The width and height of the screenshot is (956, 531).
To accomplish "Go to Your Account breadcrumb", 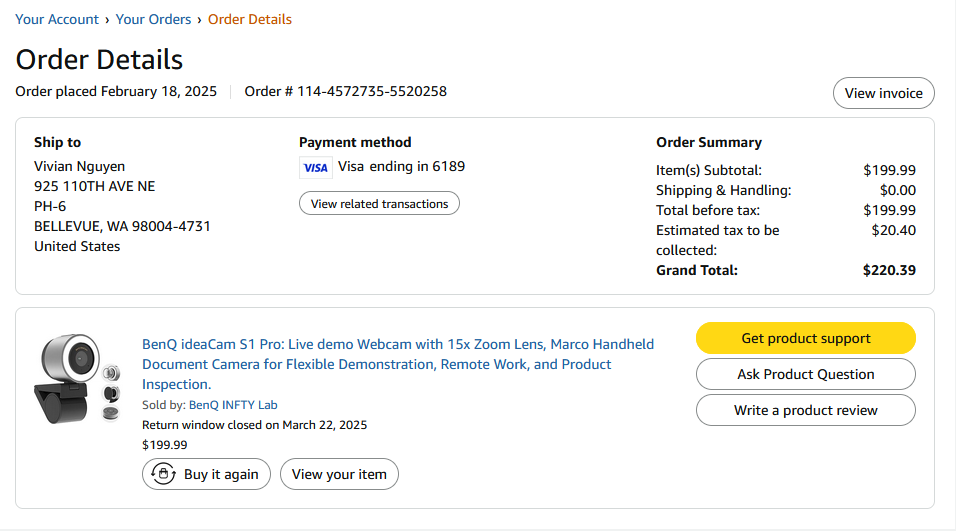I will (57, 19).
